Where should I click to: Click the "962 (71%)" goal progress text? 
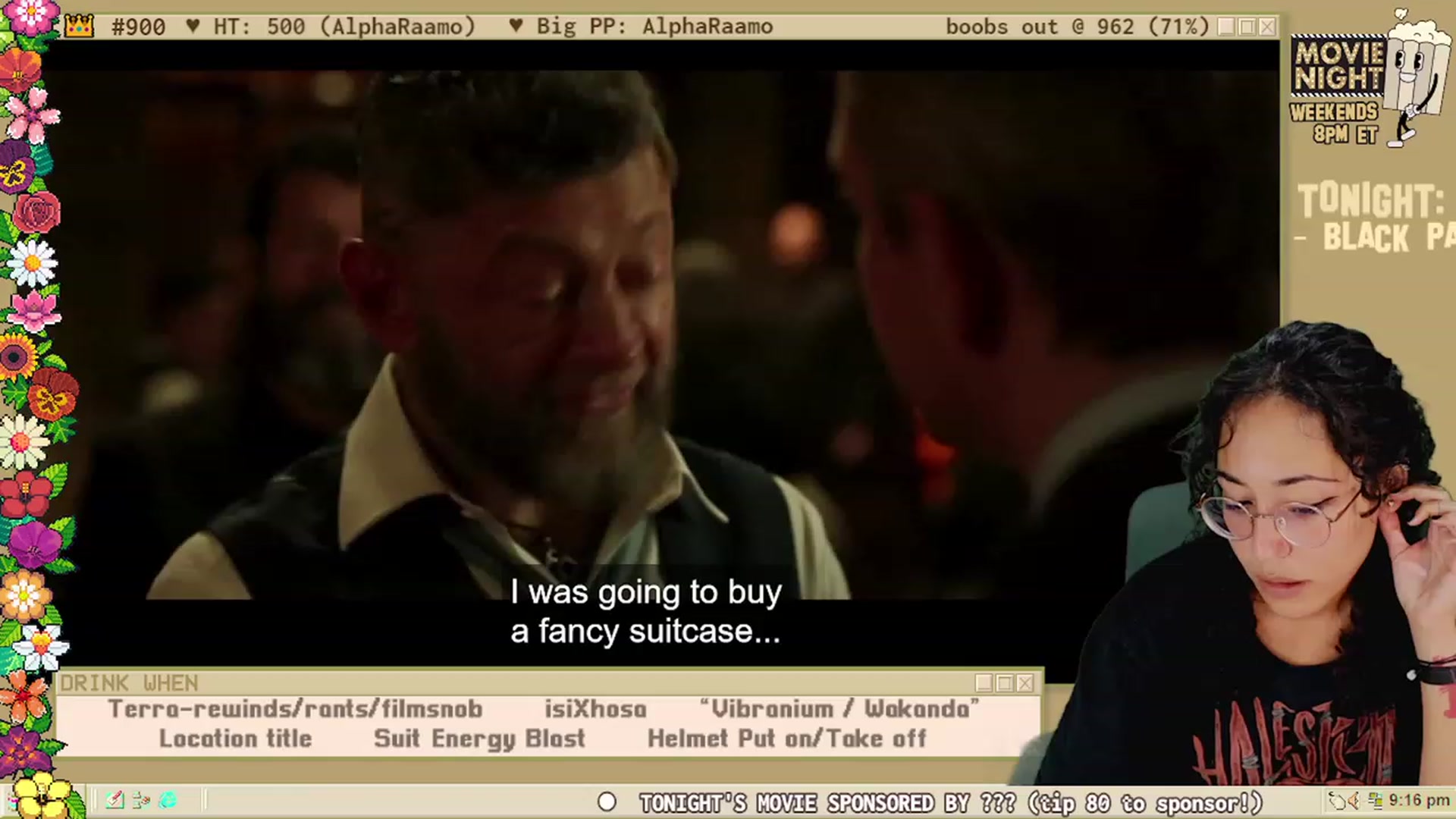click(x=1153, y=27)
